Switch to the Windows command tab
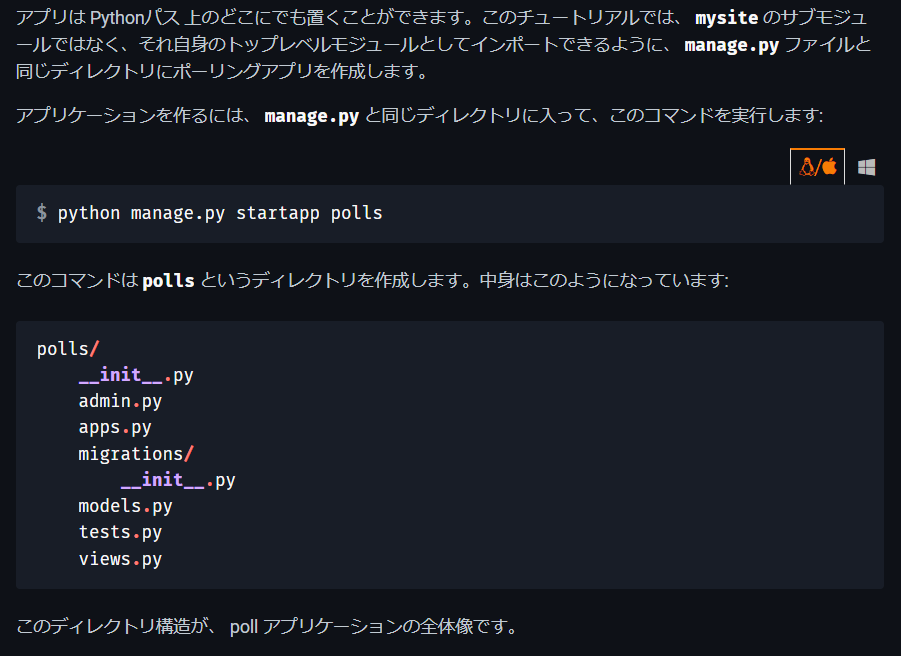901x656 pixels. (x=866, y=167)
